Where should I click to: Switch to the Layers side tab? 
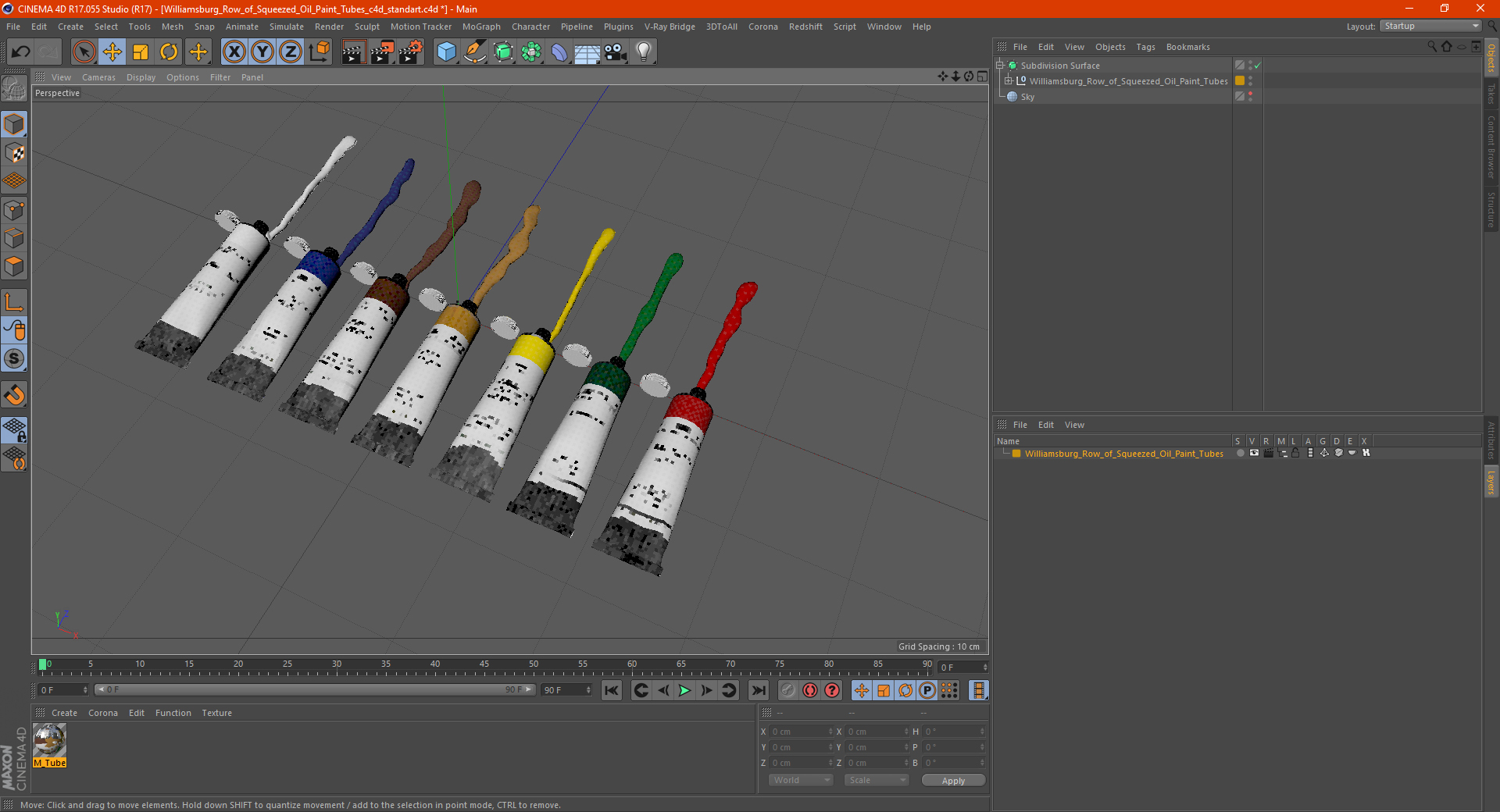click(x=1491, y=483)
